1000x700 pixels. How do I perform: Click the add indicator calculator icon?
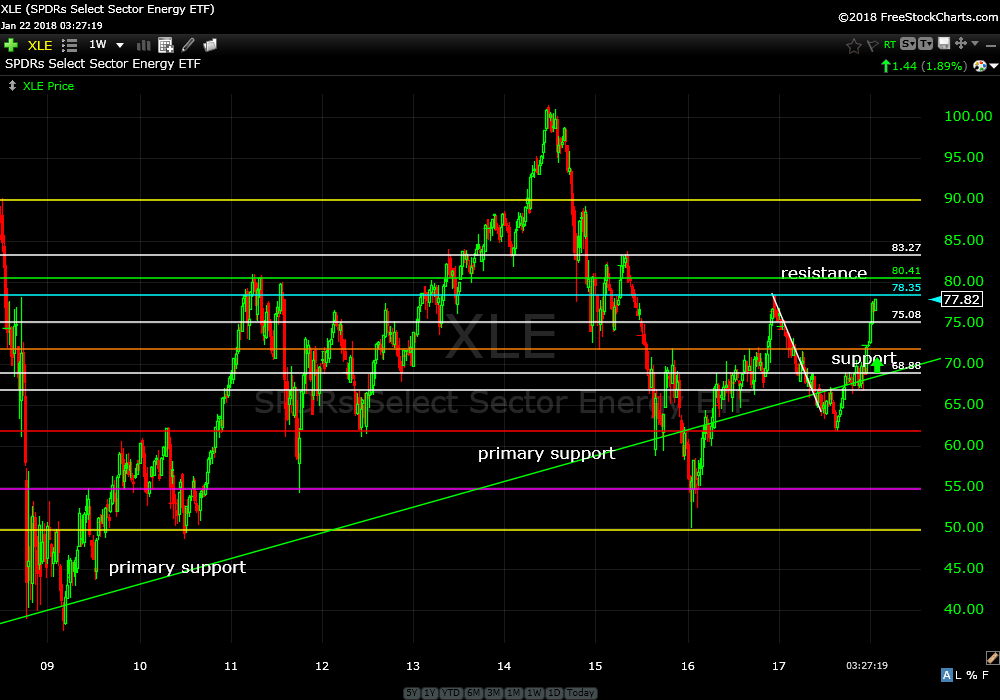166,45
